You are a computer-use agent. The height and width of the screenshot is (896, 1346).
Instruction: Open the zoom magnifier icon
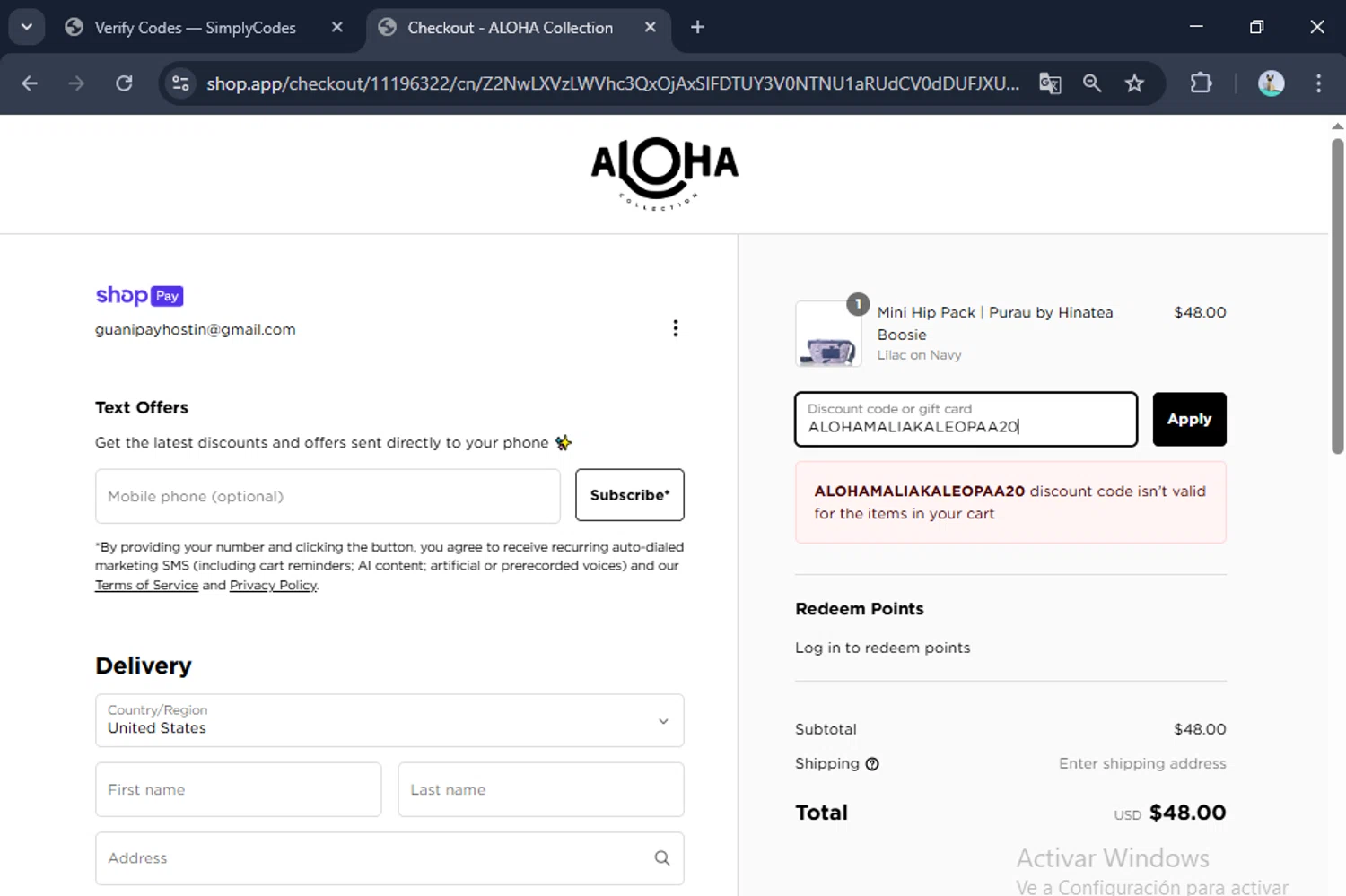tap(1092, 83)
